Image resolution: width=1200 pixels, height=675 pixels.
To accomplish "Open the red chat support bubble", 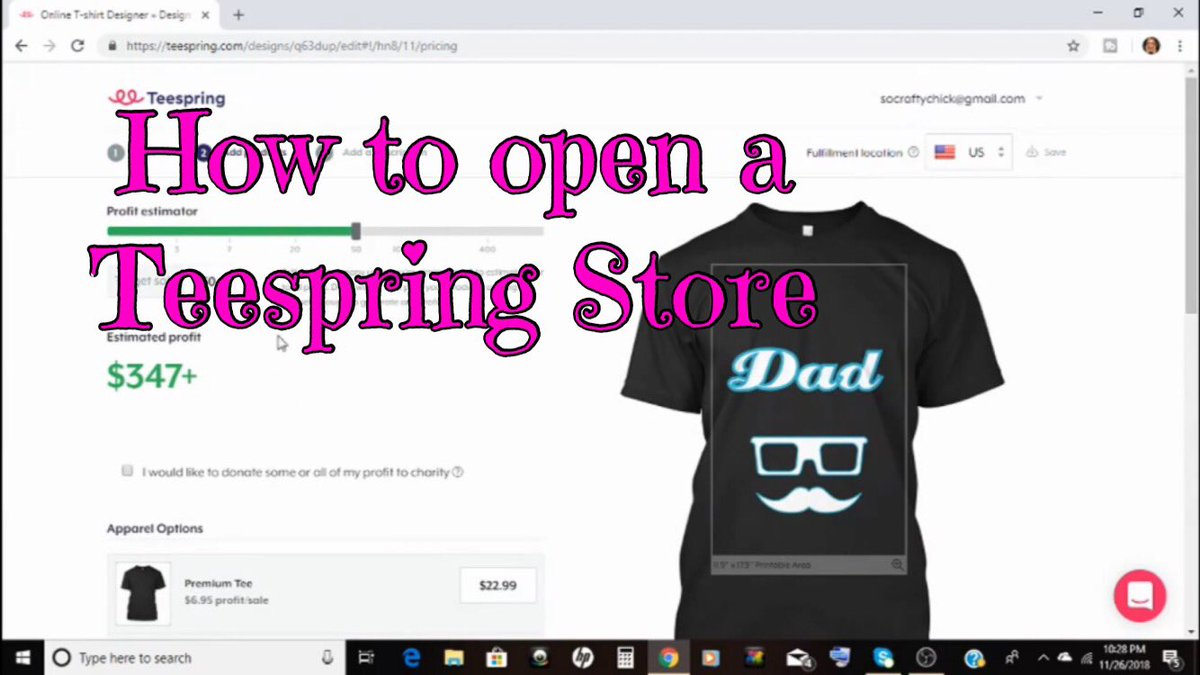I will click(x=1140, y=596).
